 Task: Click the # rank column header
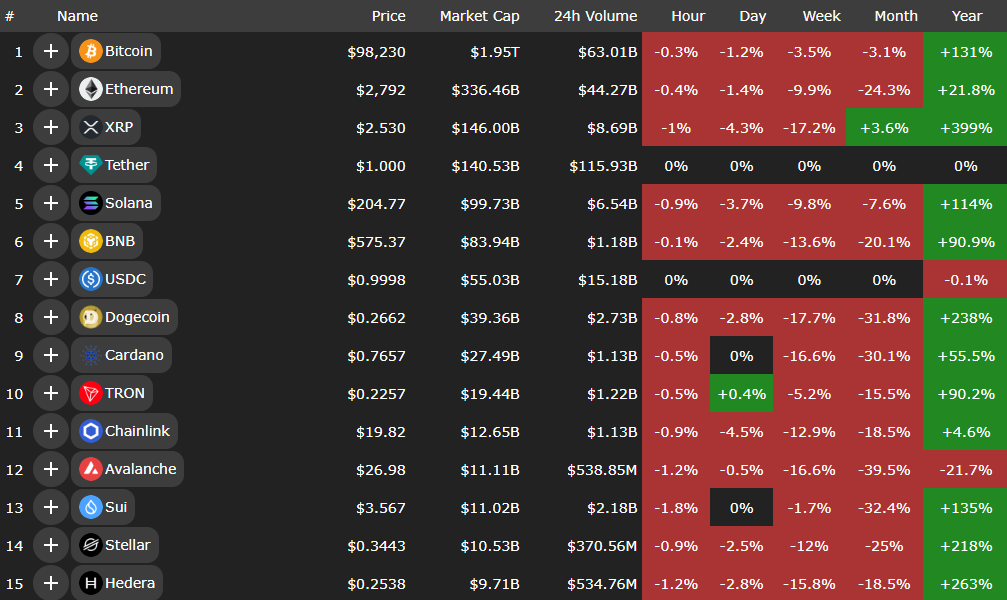(10, 16)
